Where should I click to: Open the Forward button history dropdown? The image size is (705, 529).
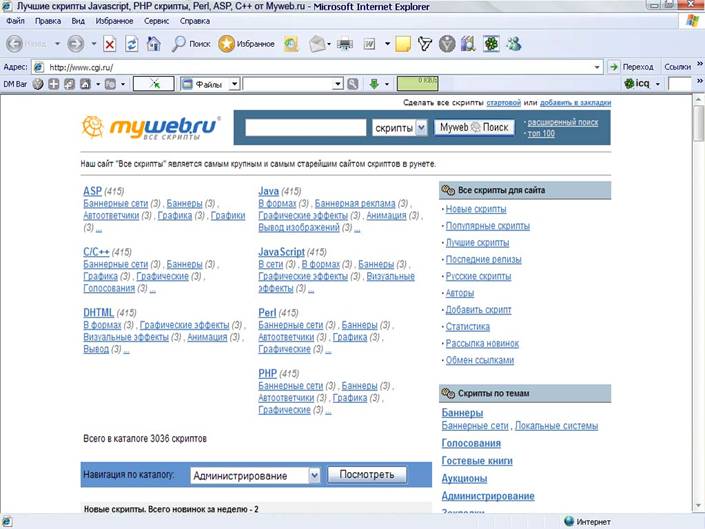(94, 44)
